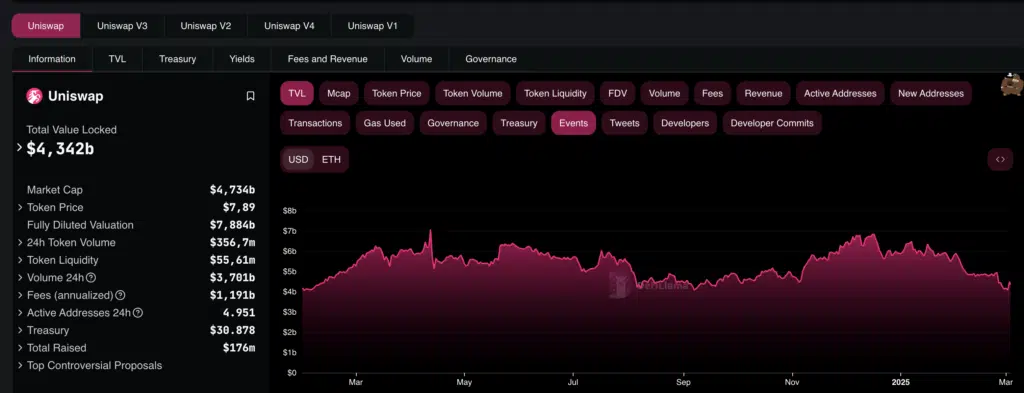Toggle the Developers chart metric
Screen dimensions: 1024x393
coord(685,123)
